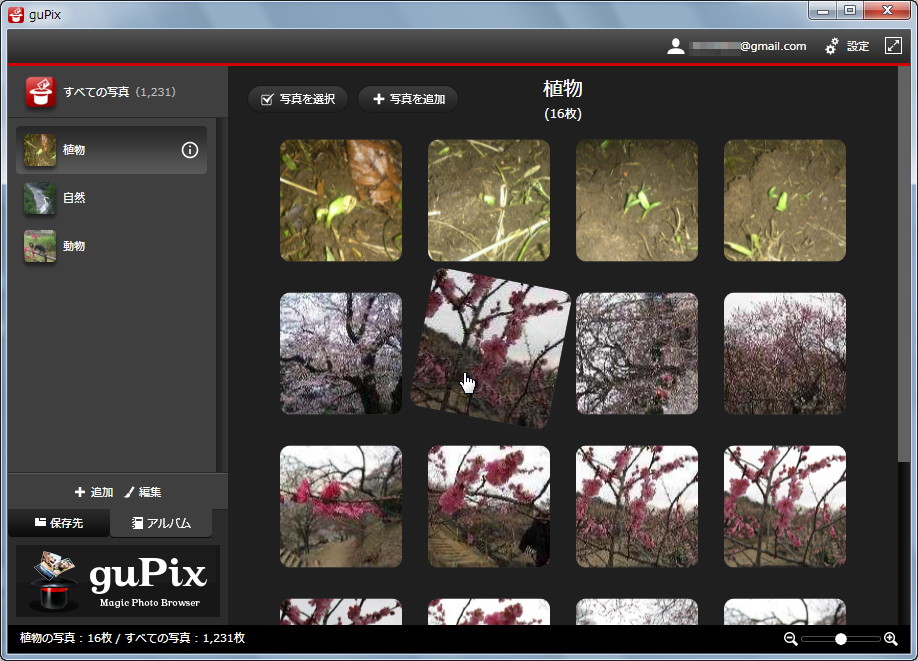Click 追加 to add an album
Viewport: 918px width, 661px height.
point(94,492)
